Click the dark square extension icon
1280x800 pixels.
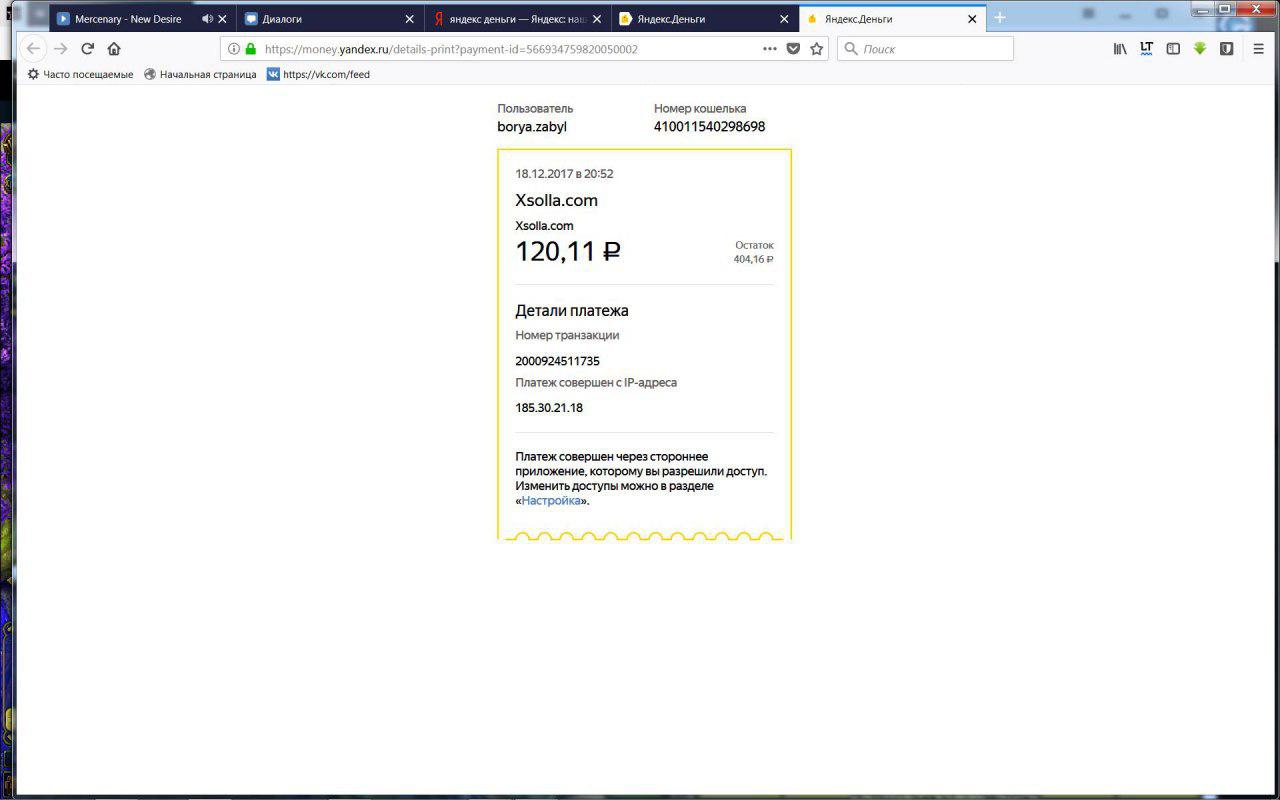[1226, 49]
